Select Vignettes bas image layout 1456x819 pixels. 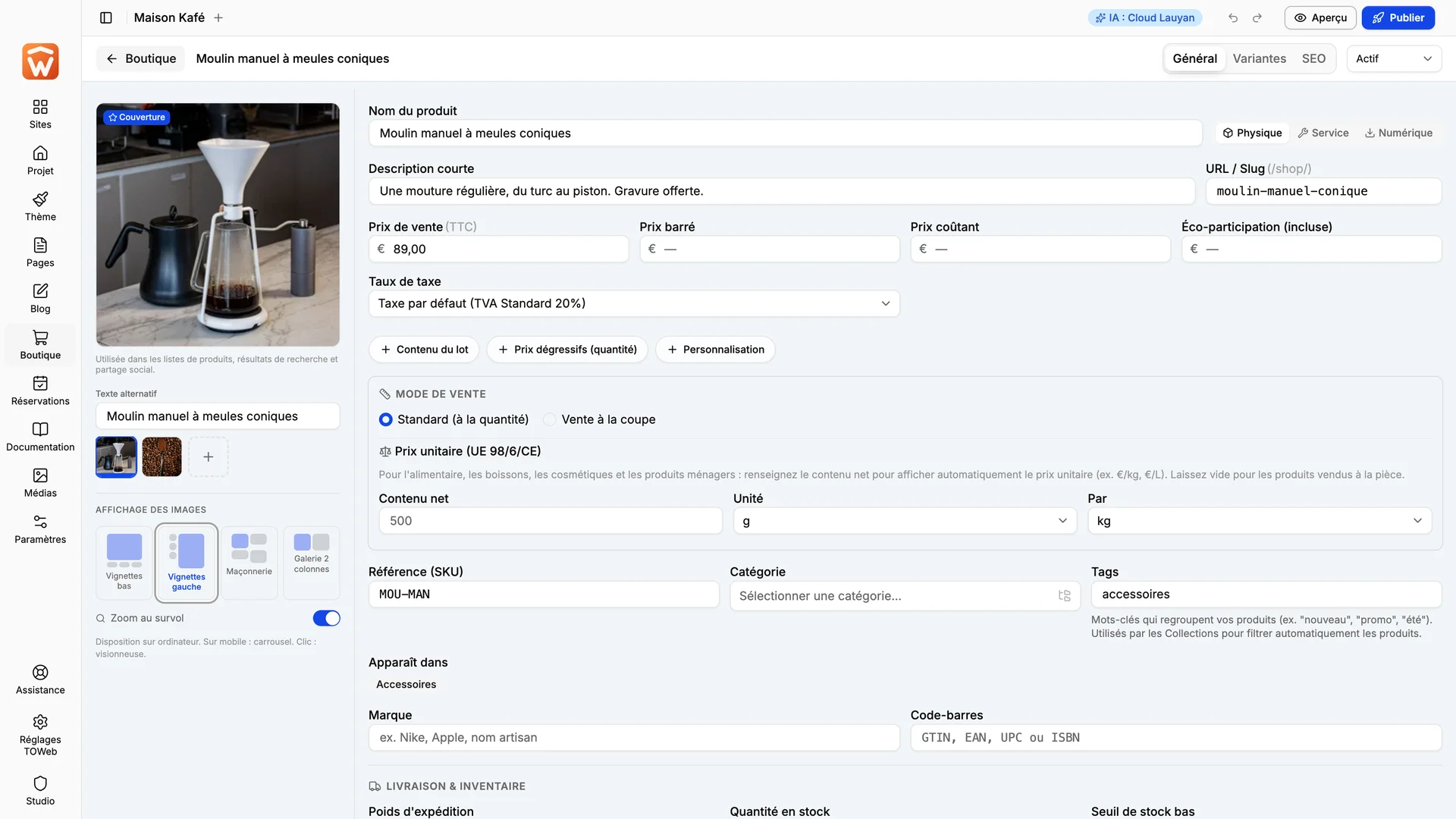pos(124,563)
